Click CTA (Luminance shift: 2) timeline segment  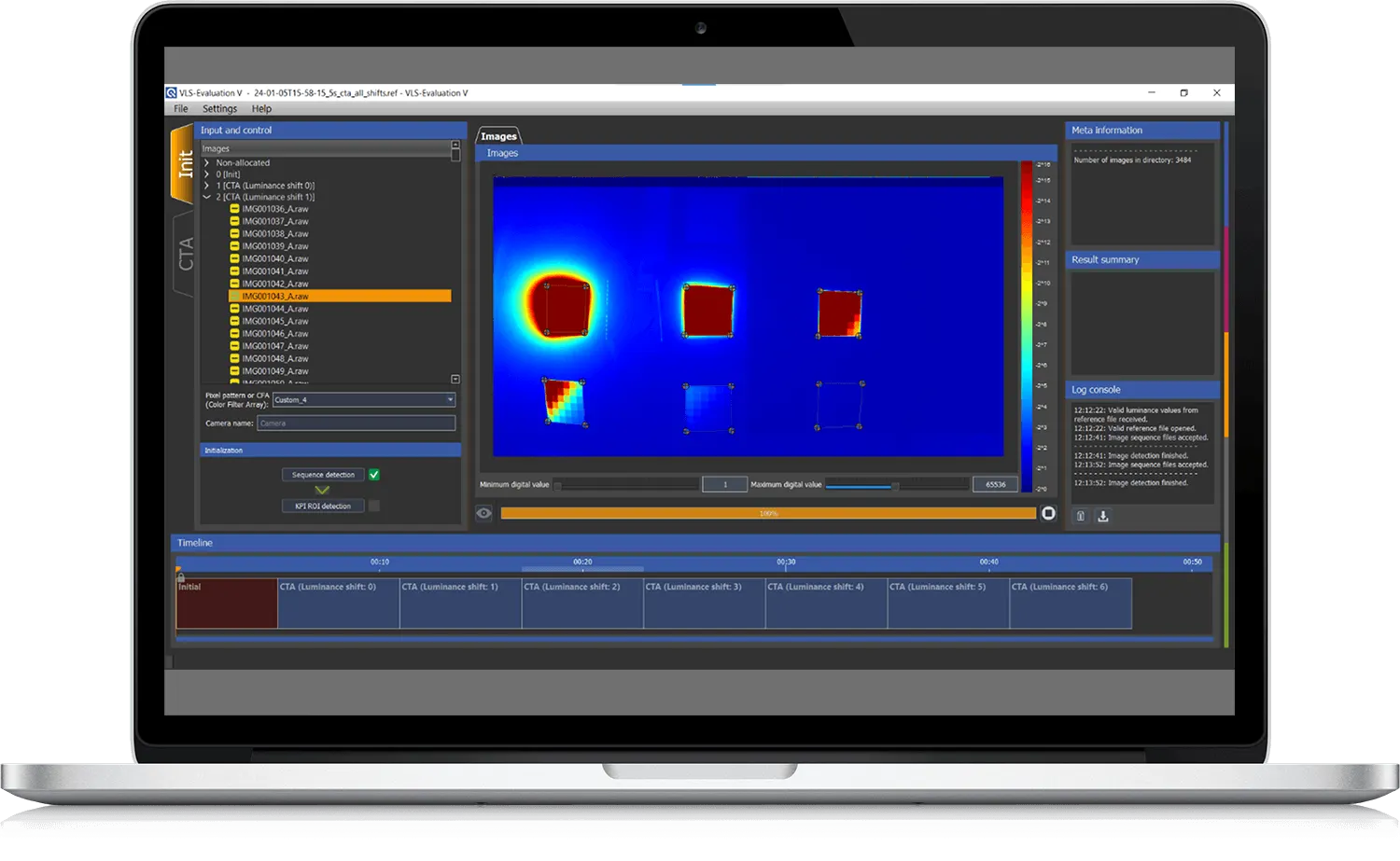point(583,604)
